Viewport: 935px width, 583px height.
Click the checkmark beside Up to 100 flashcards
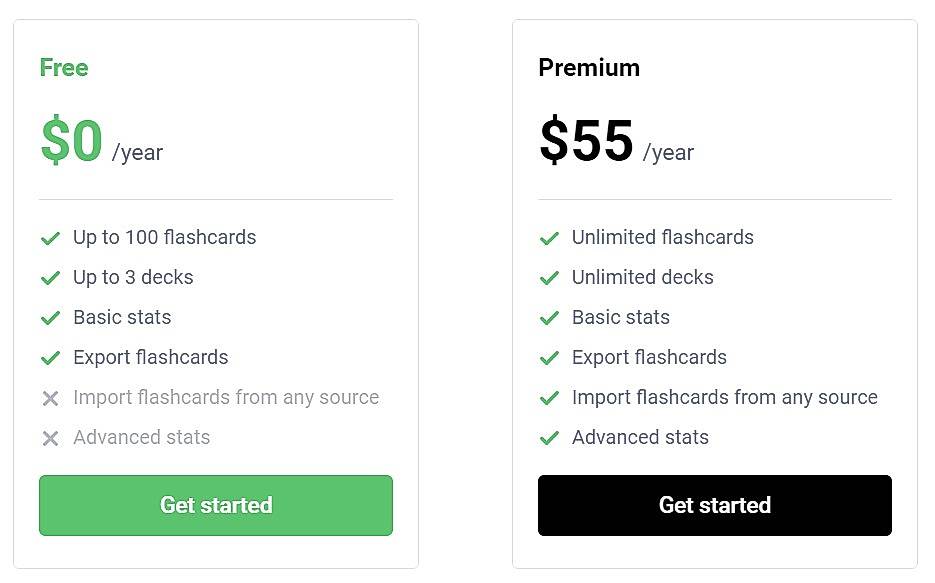(50, 238)
